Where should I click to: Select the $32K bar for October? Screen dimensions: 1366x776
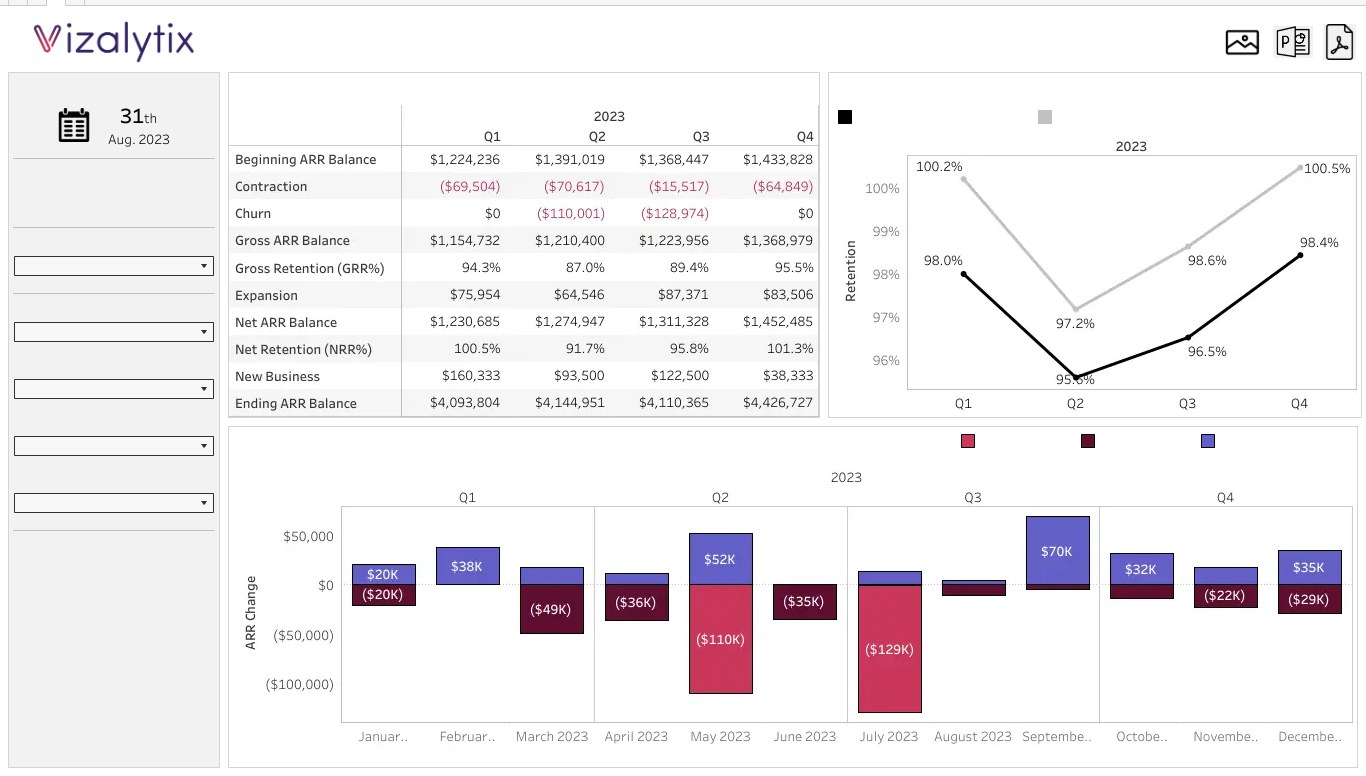click(1142, 569)
